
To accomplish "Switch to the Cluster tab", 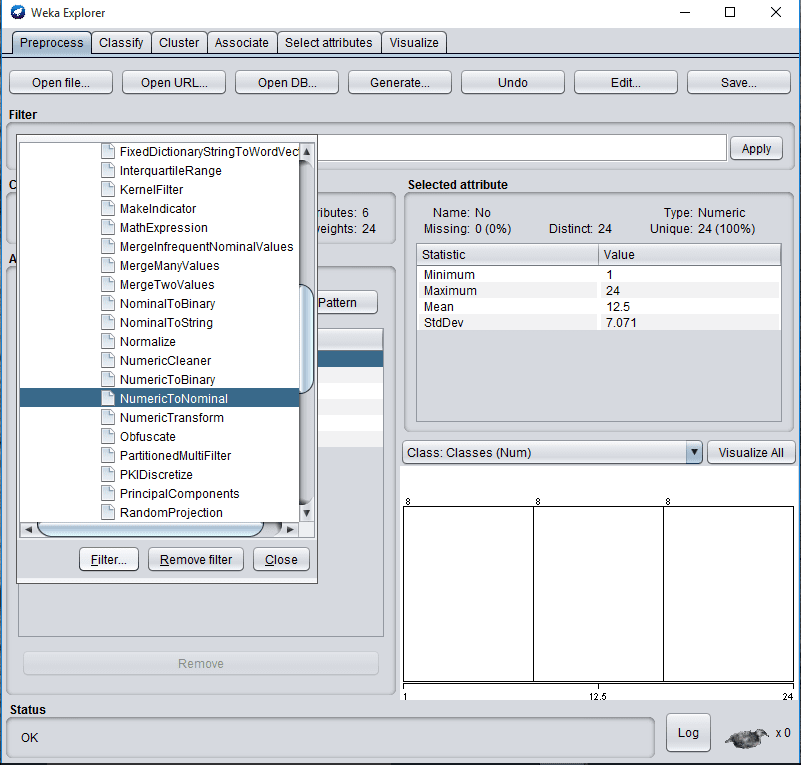I will click(x=179, y=42).
